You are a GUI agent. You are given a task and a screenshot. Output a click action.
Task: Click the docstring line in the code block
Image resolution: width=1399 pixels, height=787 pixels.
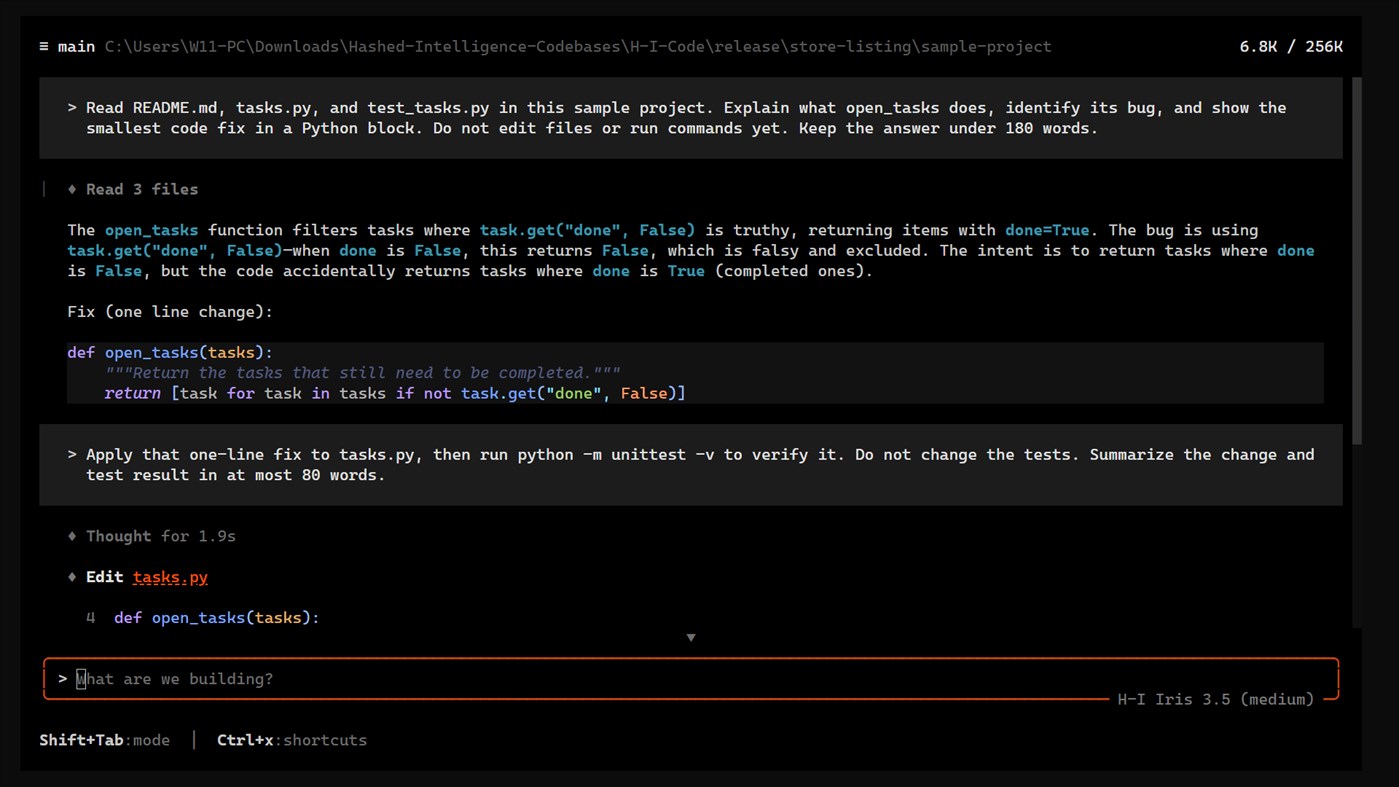[x=362, y=373]
